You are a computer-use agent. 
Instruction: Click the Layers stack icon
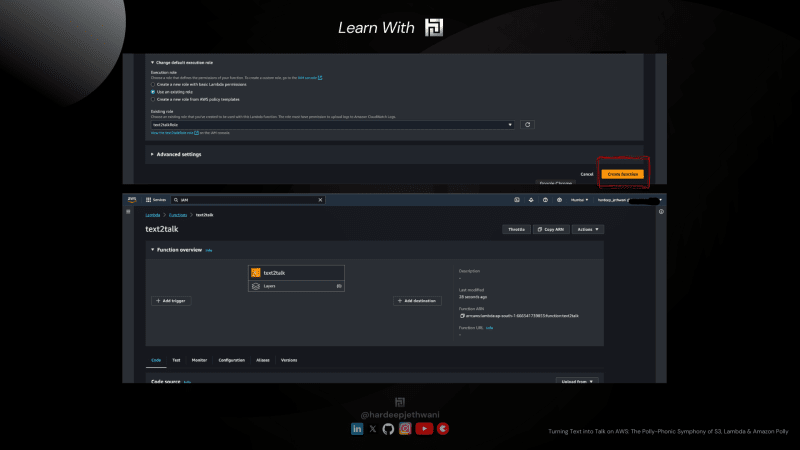pyautogui.click(x=256, y=286)
